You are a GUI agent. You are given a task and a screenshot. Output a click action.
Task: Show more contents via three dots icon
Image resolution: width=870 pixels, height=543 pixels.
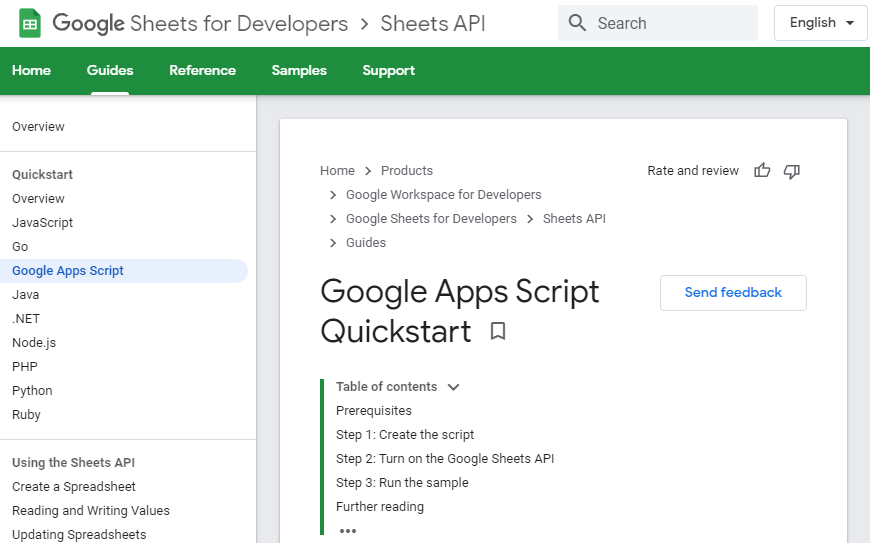348,531
